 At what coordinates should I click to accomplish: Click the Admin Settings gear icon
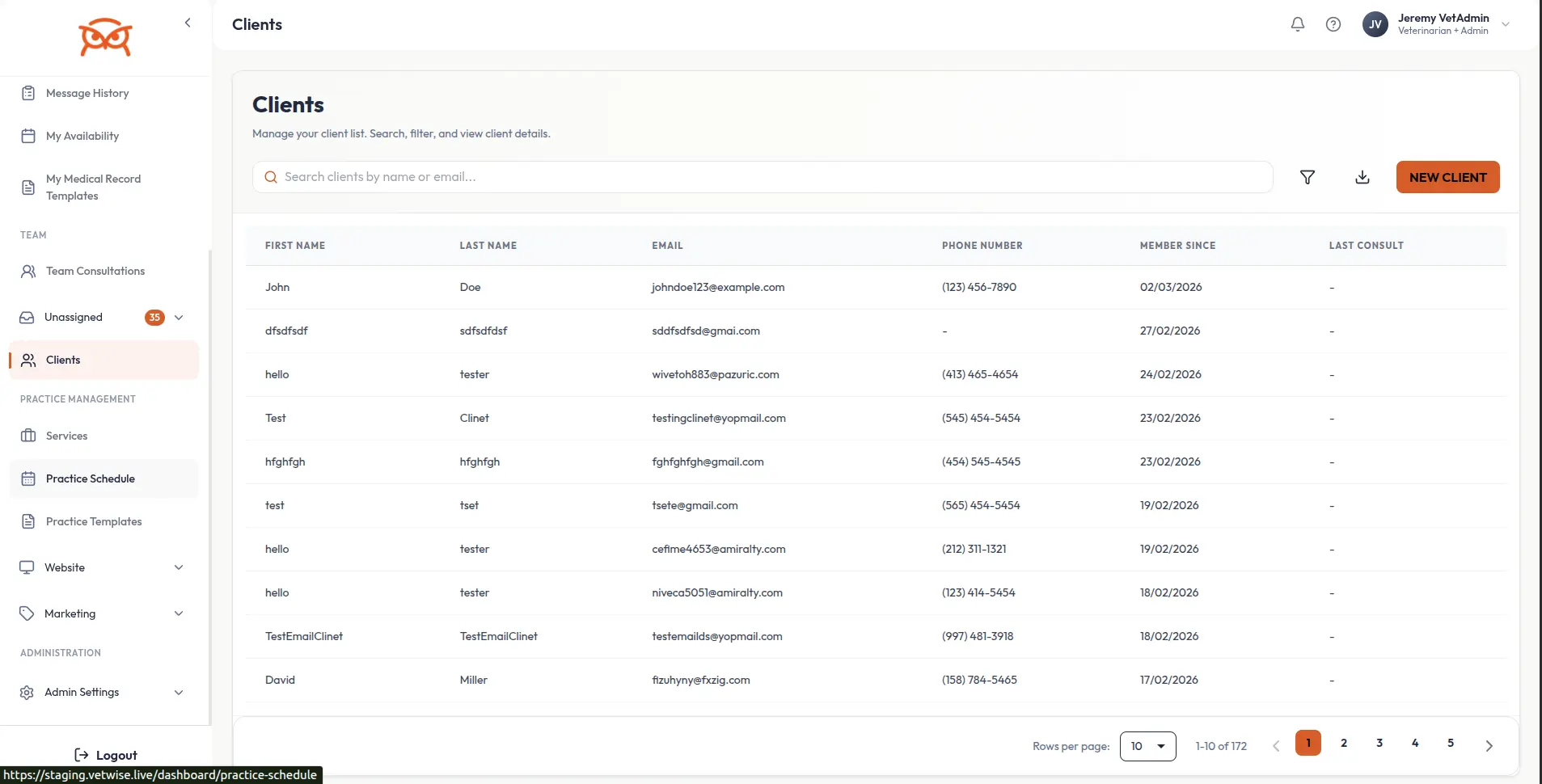point(27,693)
